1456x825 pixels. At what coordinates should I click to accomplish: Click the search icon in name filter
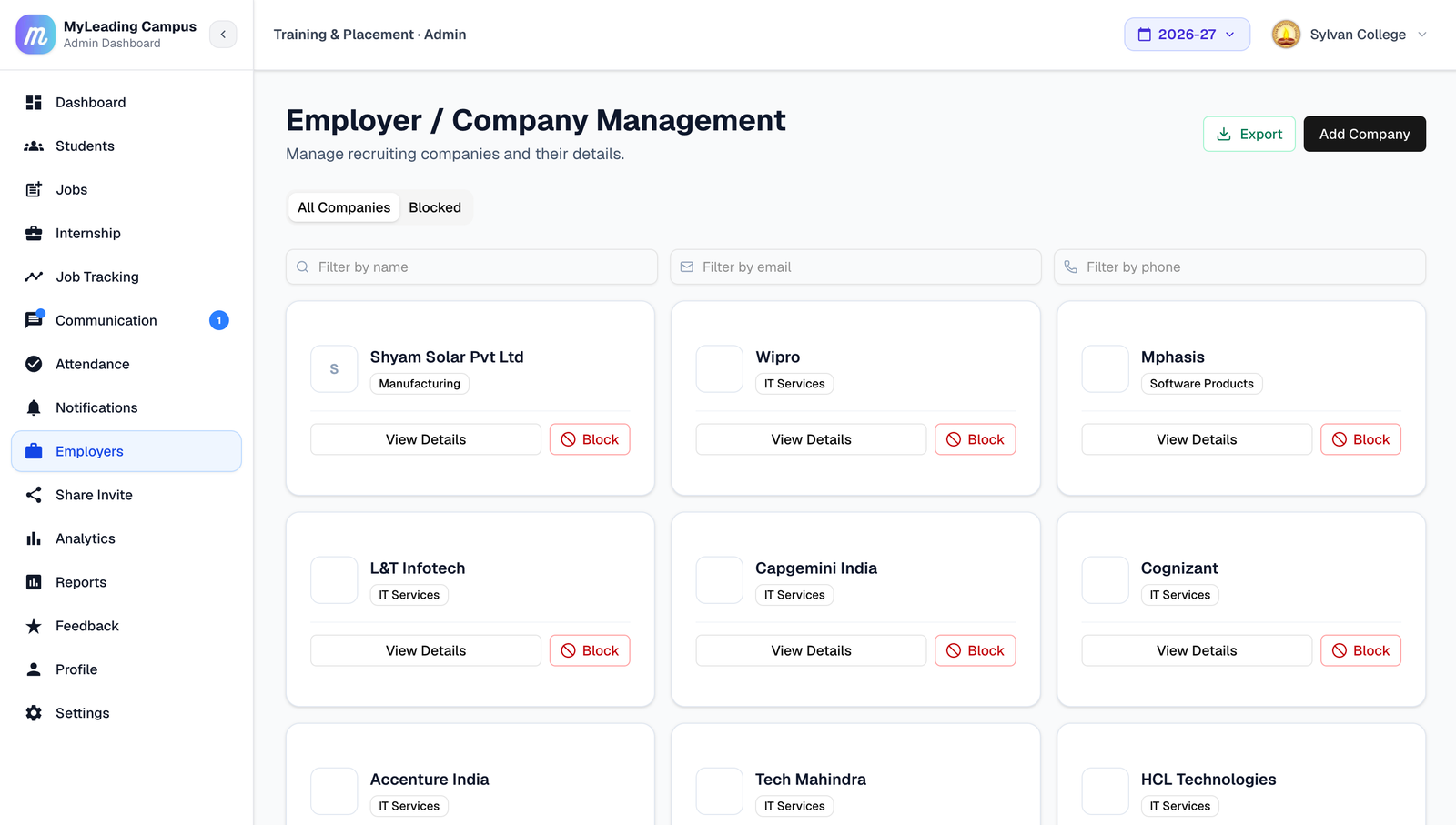[303, 267]
